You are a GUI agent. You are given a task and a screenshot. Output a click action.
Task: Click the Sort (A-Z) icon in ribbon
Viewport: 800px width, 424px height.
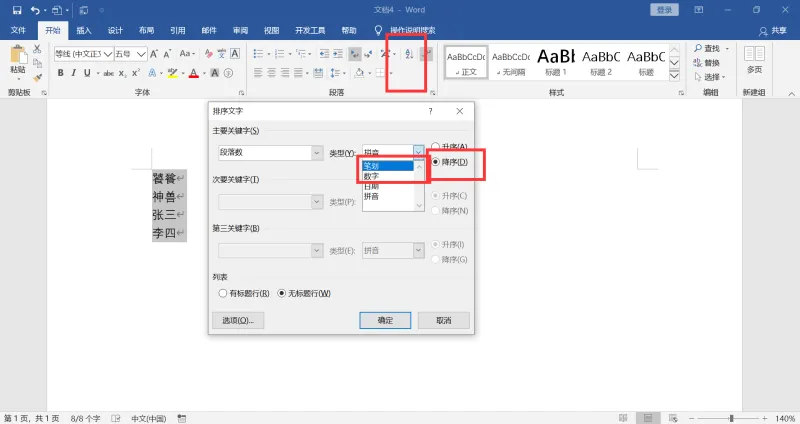point(409,54)
